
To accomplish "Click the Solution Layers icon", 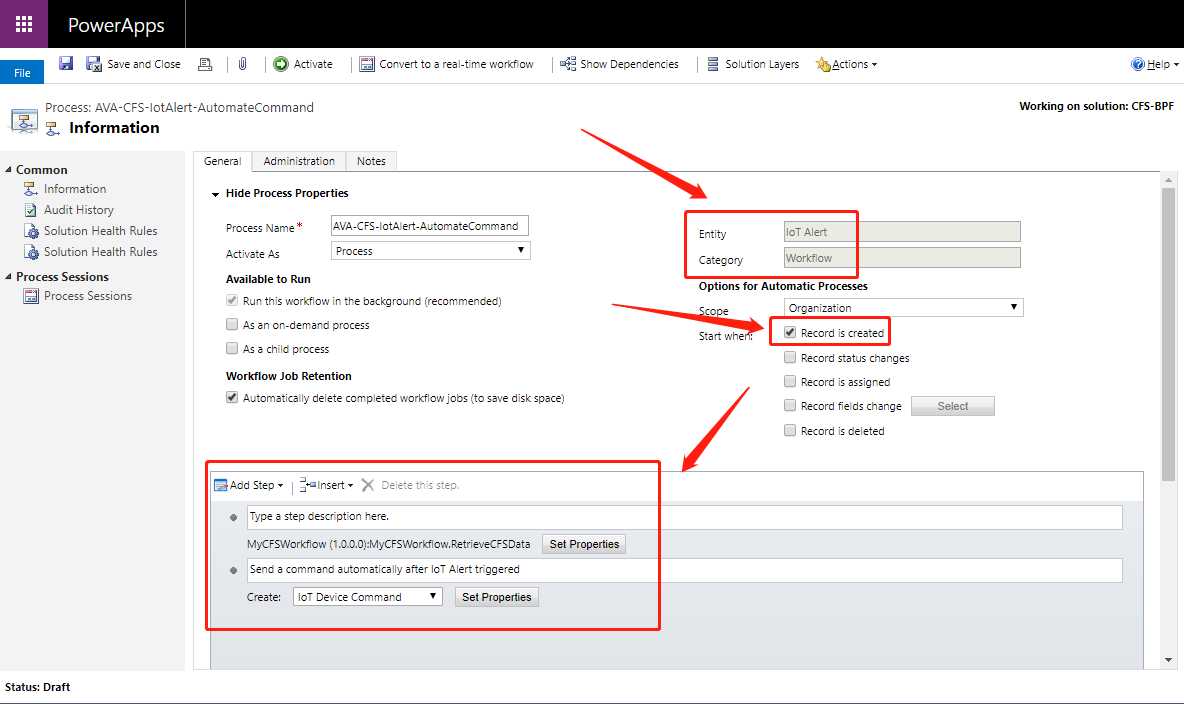I will (x=713, y=64).
